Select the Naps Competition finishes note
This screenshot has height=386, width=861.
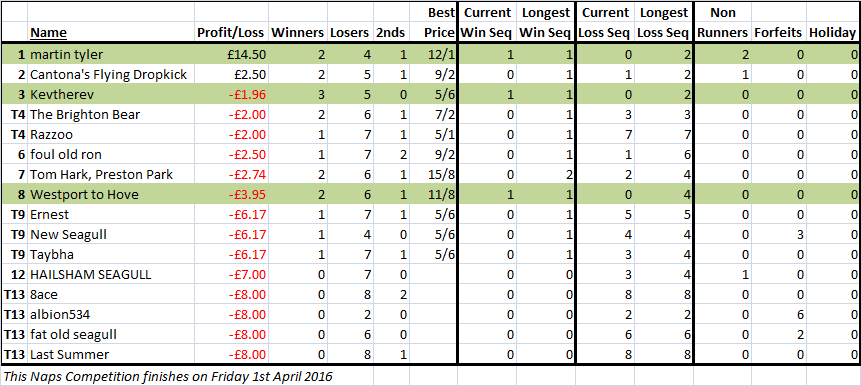pos(168,376)
